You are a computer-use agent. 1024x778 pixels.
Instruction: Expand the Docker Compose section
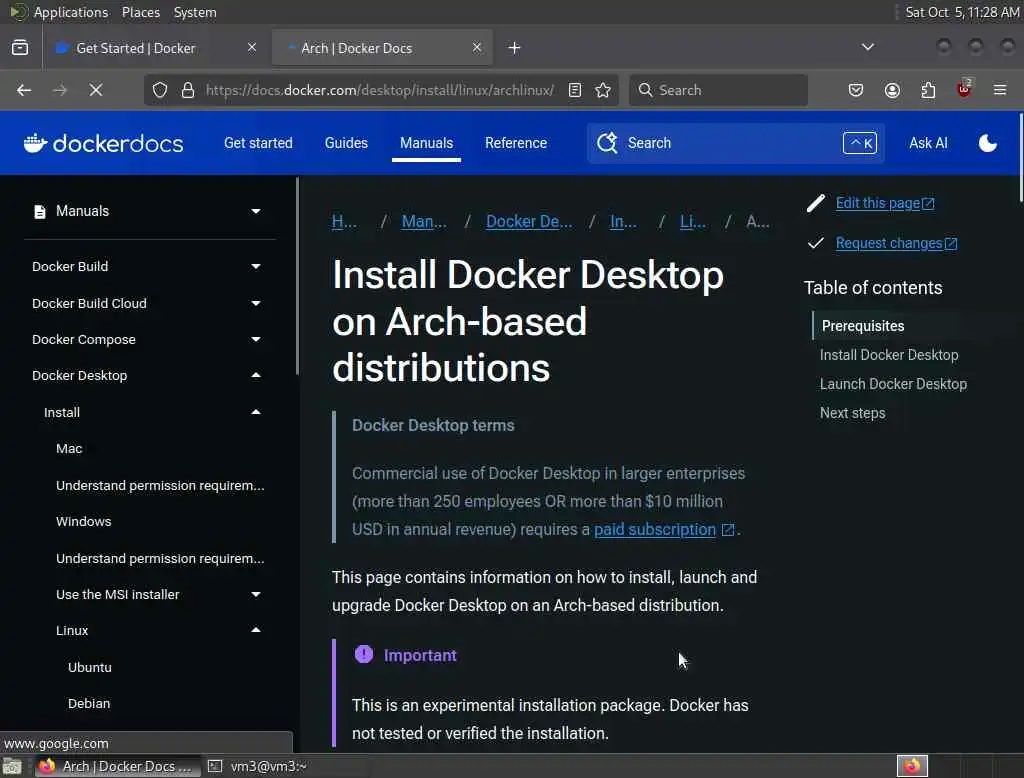click(256, 339)
